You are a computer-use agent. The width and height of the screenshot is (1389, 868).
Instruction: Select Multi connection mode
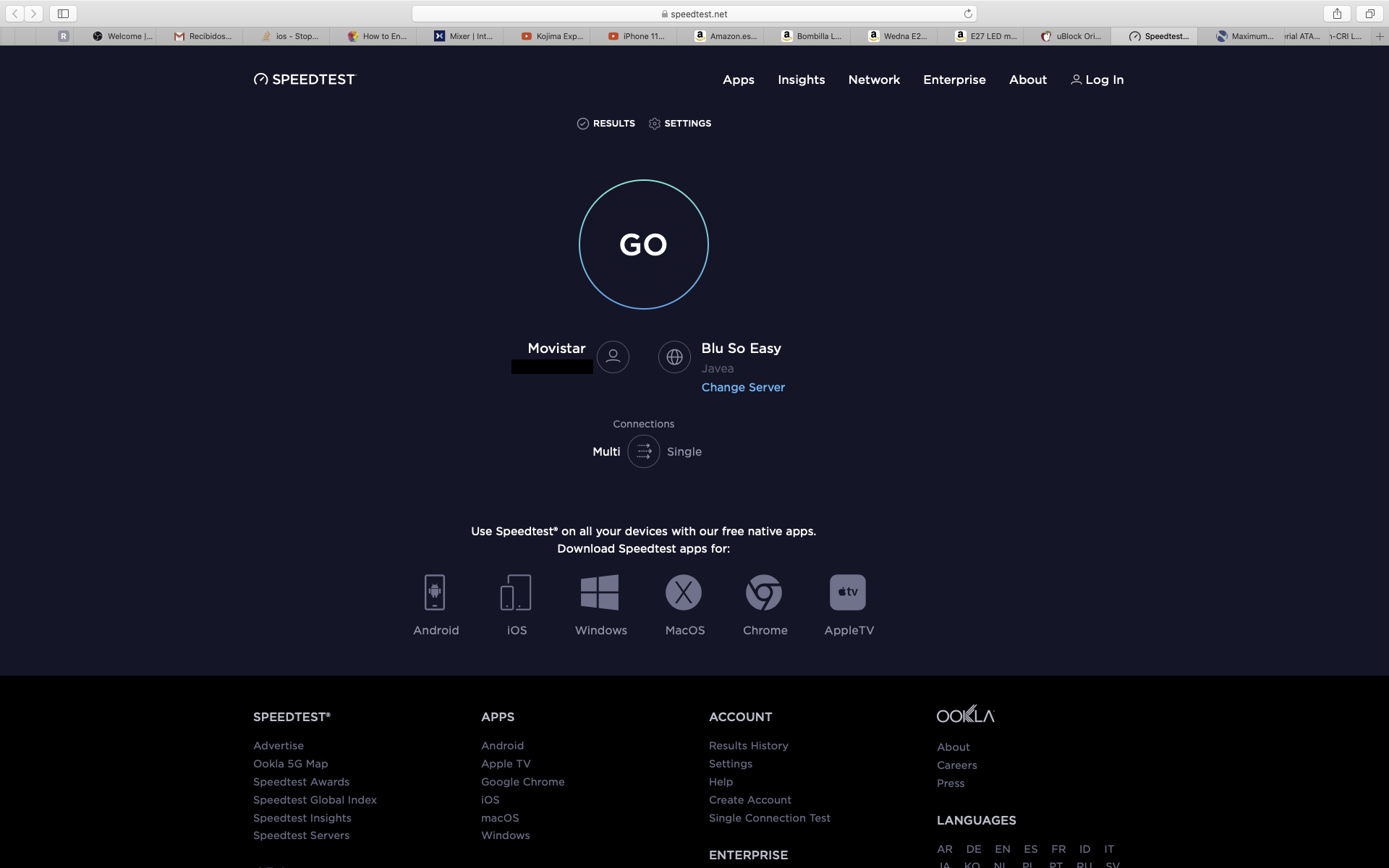tap(606, 451)
